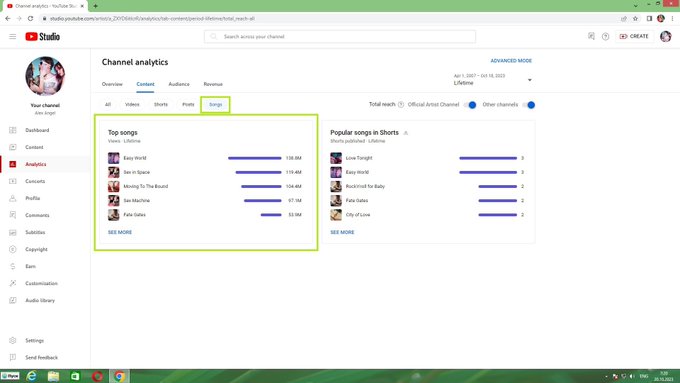Open Dashboard in the sidebar
This screenshot has width=680, height=383.
click(x=37, y=130)
